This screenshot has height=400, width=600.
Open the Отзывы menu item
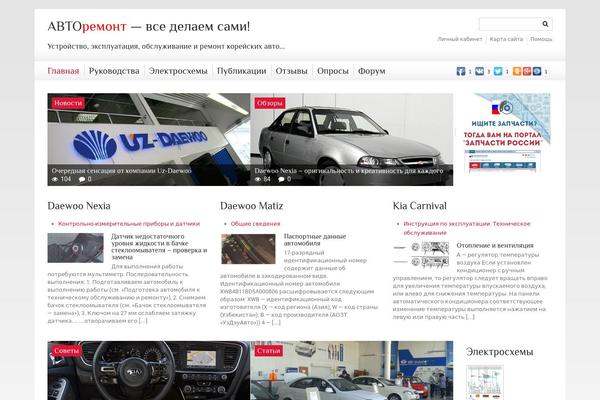(x=292, y=71)
